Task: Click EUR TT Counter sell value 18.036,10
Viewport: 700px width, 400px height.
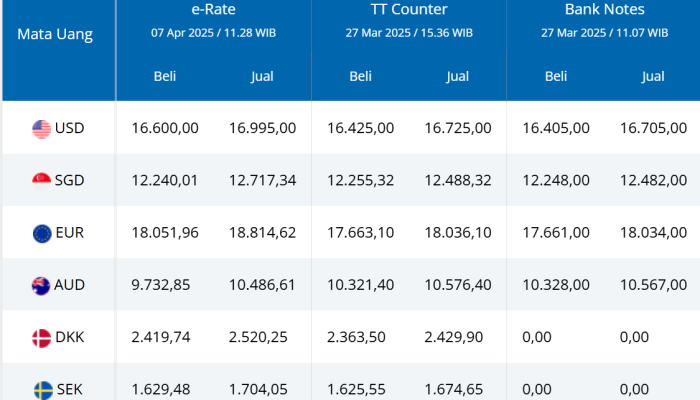Action: (457, 233)
